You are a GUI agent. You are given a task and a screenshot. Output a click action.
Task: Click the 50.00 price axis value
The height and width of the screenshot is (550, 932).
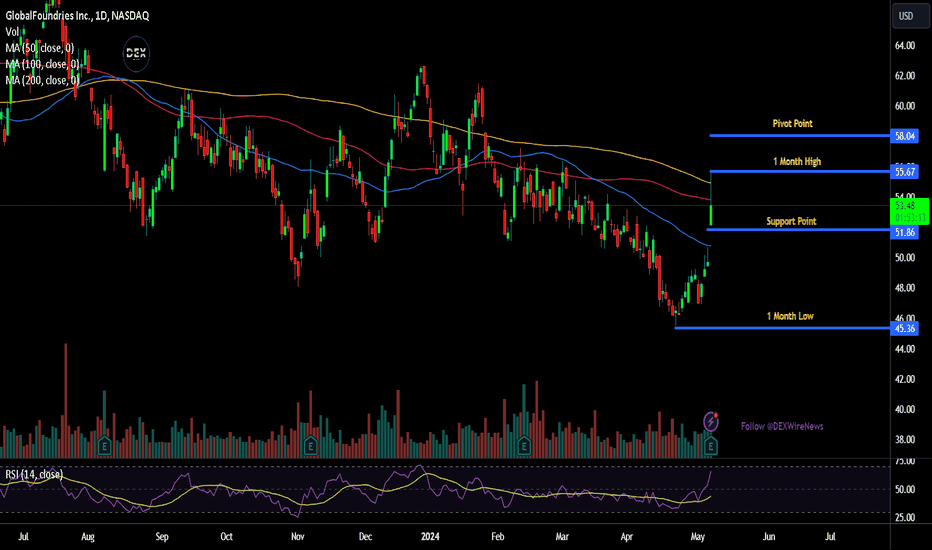click(905, 258)
